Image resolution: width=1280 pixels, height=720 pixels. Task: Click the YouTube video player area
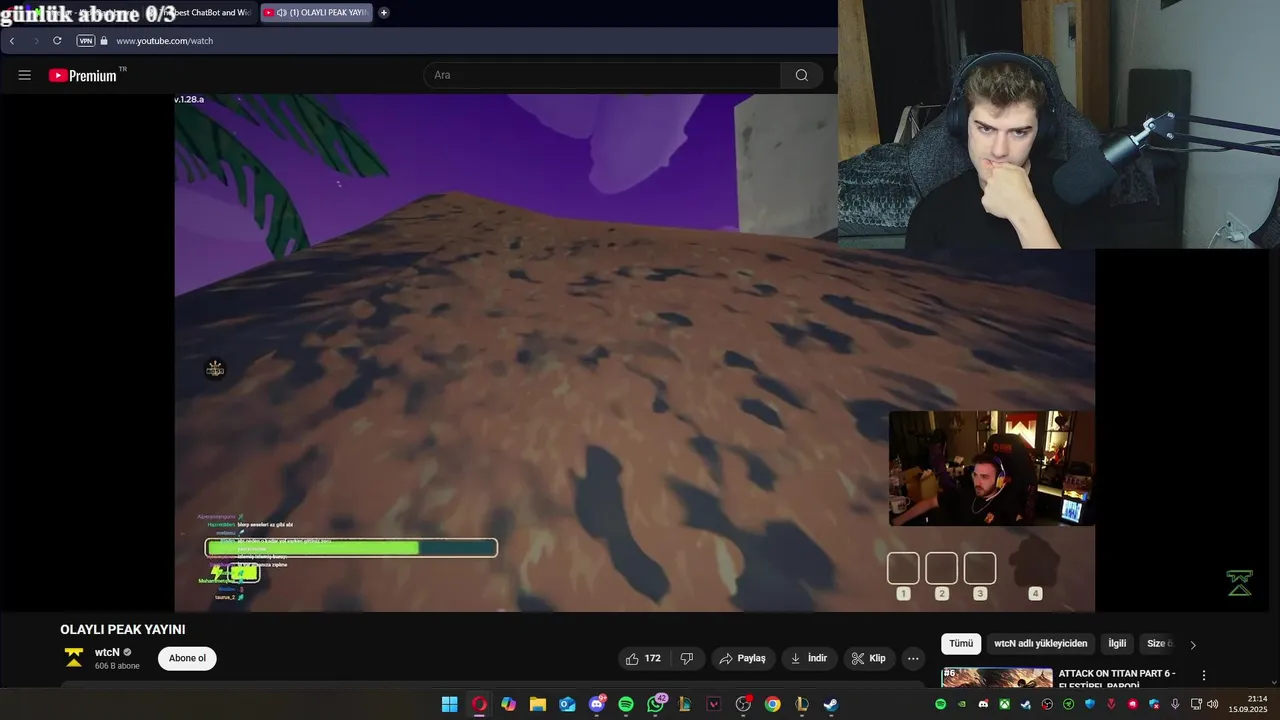pyautogui.click(x=635, y=353)
